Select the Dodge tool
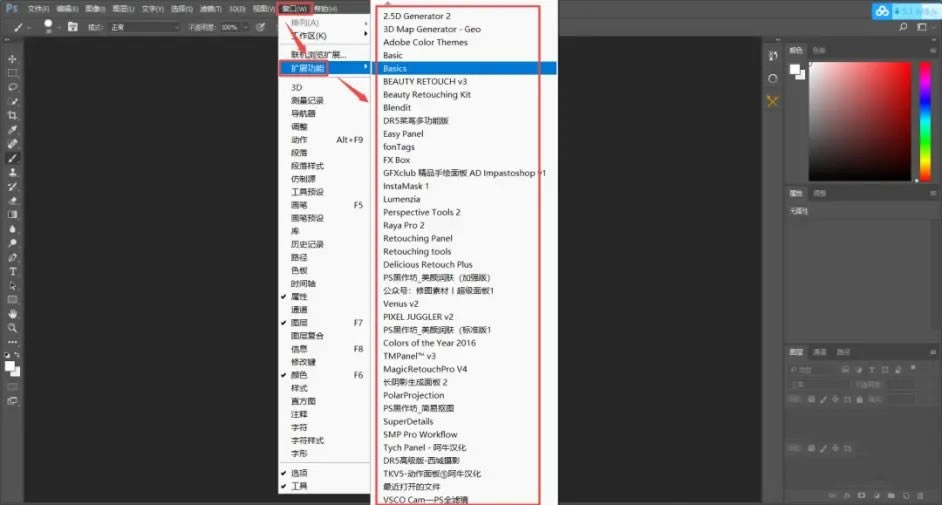This screenshot has height=505, width=942. coord(12,243)
